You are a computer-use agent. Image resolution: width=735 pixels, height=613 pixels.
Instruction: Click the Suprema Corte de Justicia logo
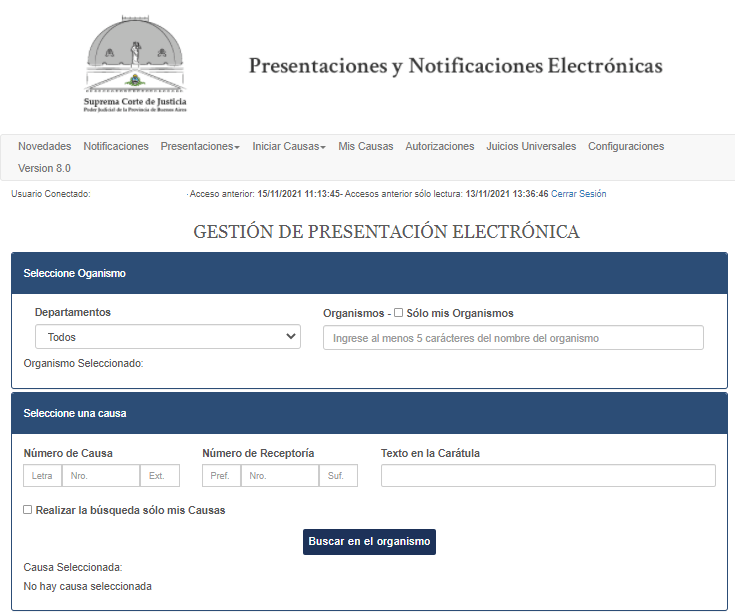(136, 62)
